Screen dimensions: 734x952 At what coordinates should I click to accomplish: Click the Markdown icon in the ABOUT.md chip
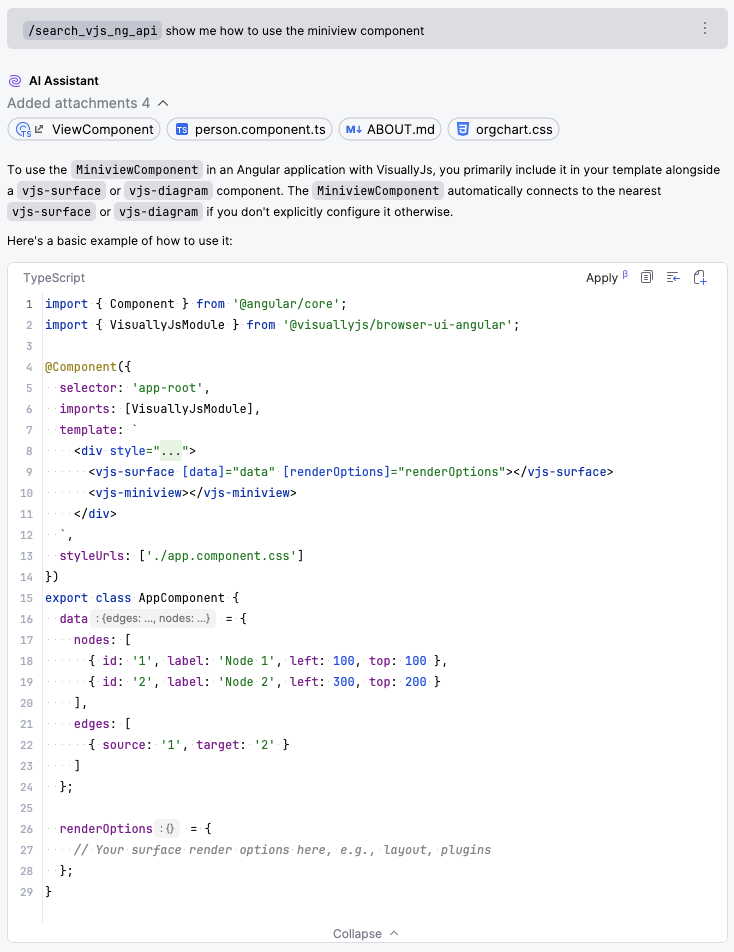click(x=354, y=129)
